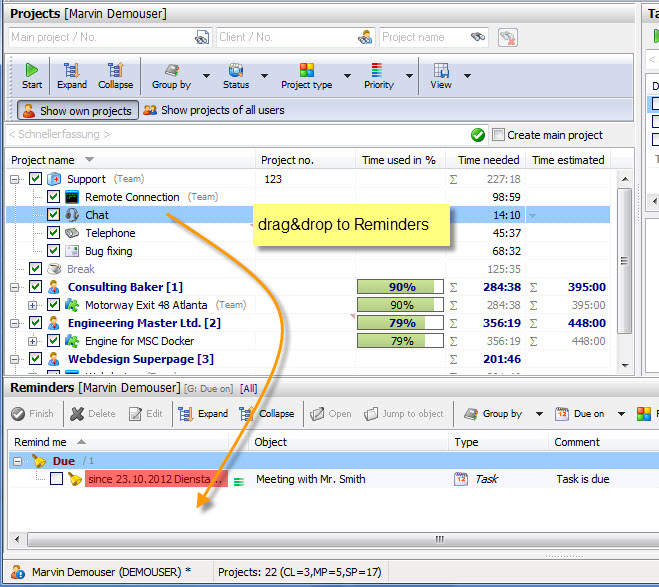Screen dimensions: 659x587
Task: Click the Project name search field
Action: click(421, 37)
